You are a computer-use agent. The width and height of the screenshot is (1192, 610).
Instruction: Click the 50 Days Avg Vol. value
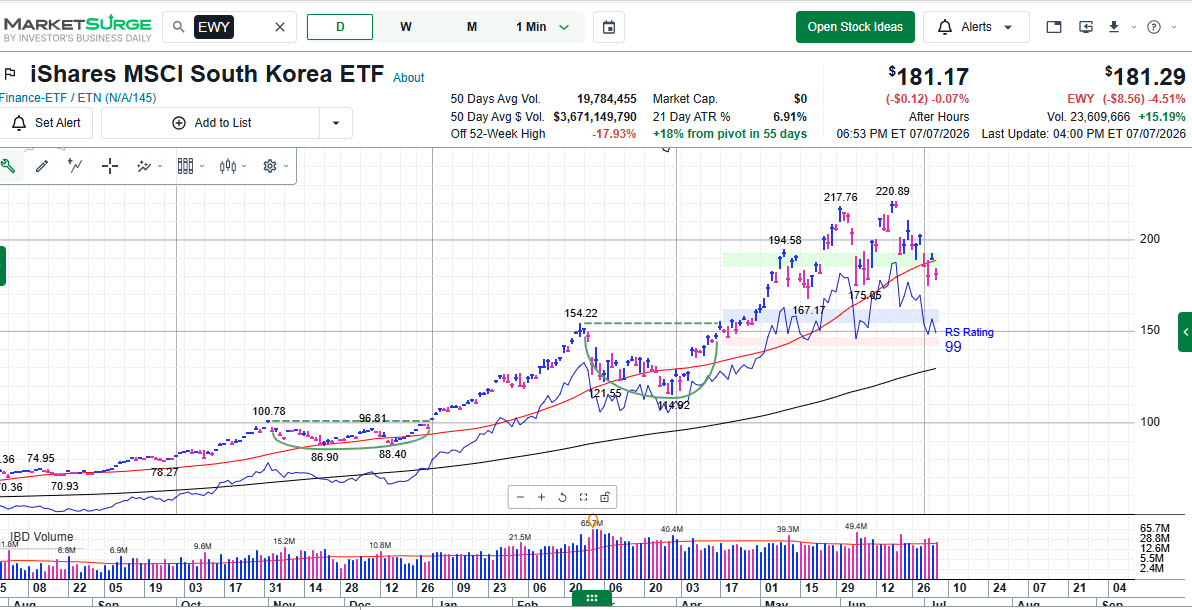[x=606, y=99]
